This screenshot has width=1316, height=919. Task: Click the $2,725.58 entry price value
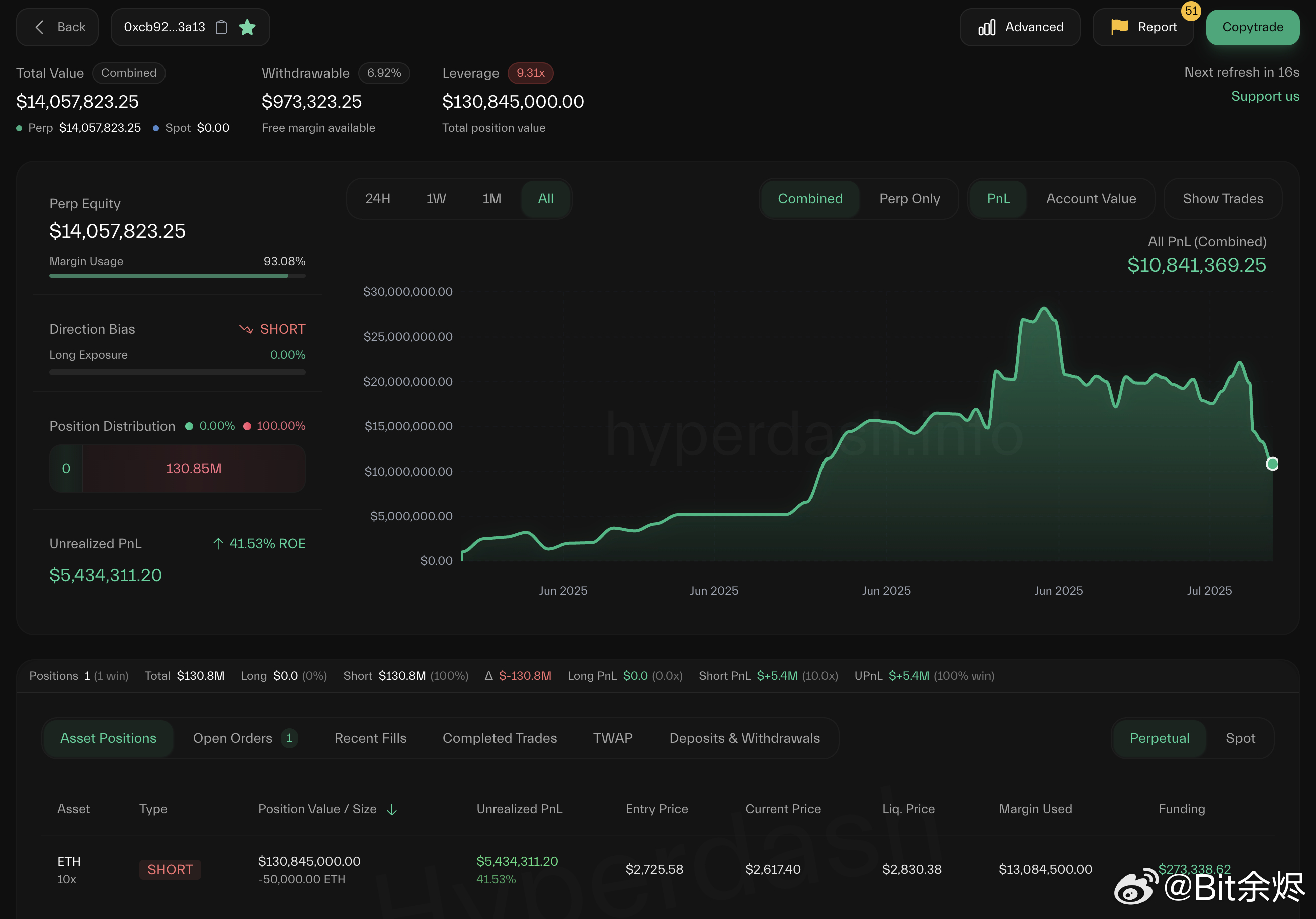coord(654,870)
